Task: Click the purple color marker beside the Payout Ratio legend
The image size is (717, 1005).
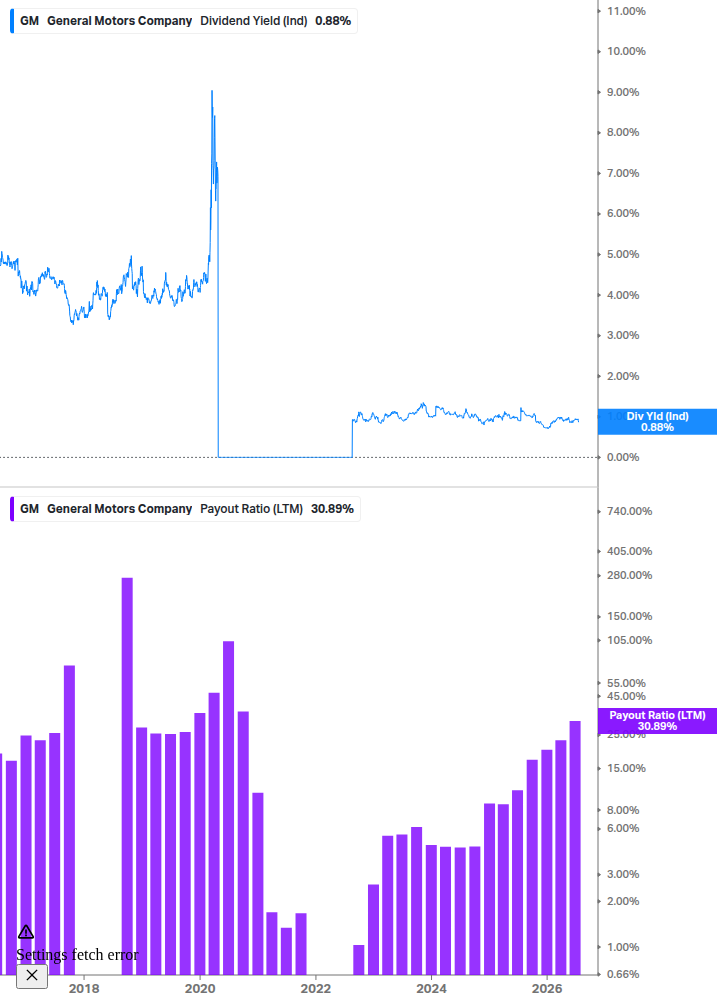Action: click(x=12, y=509)
